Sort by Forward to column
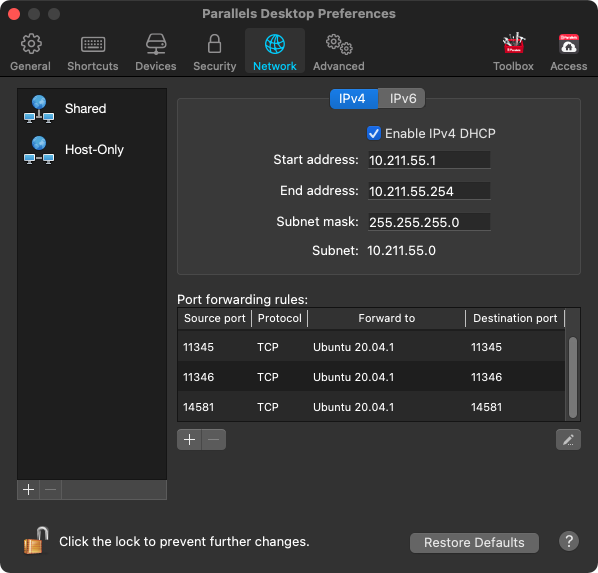This screenshot has height=573, width=598. [x=386, y=319]
